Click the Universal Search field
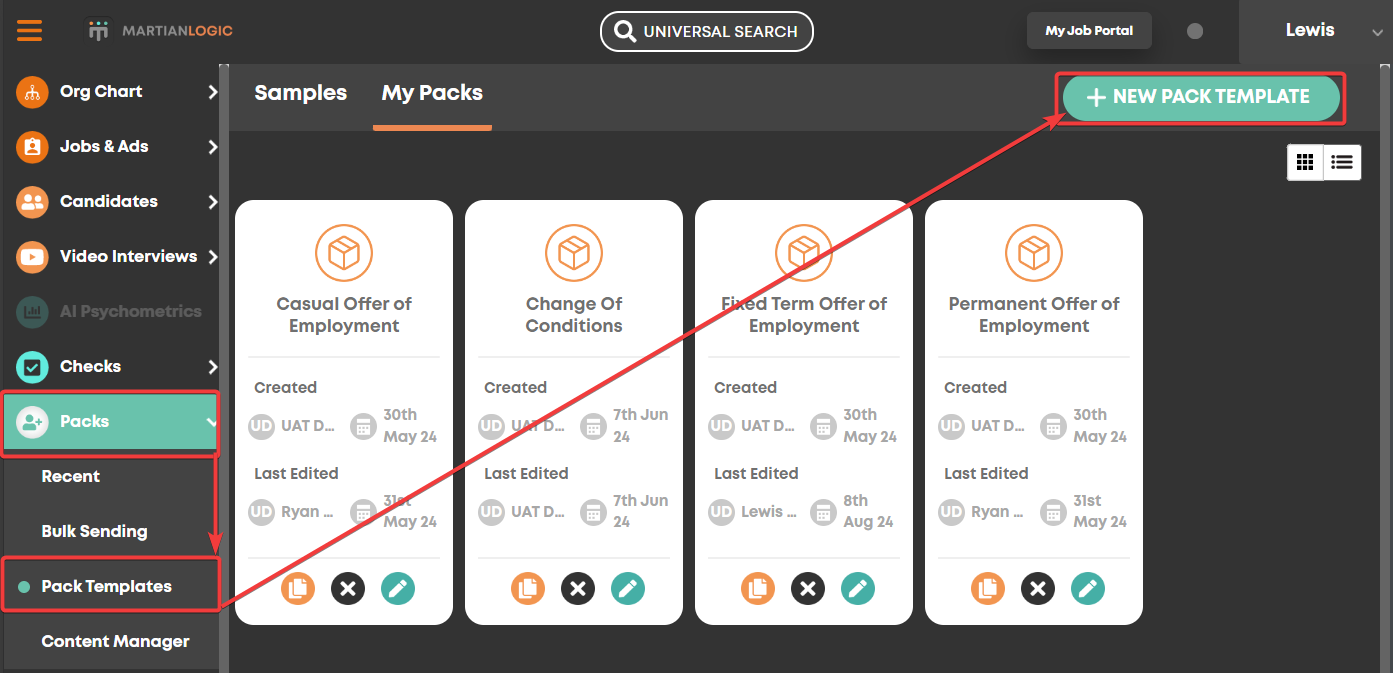Viewport: 1393px width, 673px height. tap(707, 32)
